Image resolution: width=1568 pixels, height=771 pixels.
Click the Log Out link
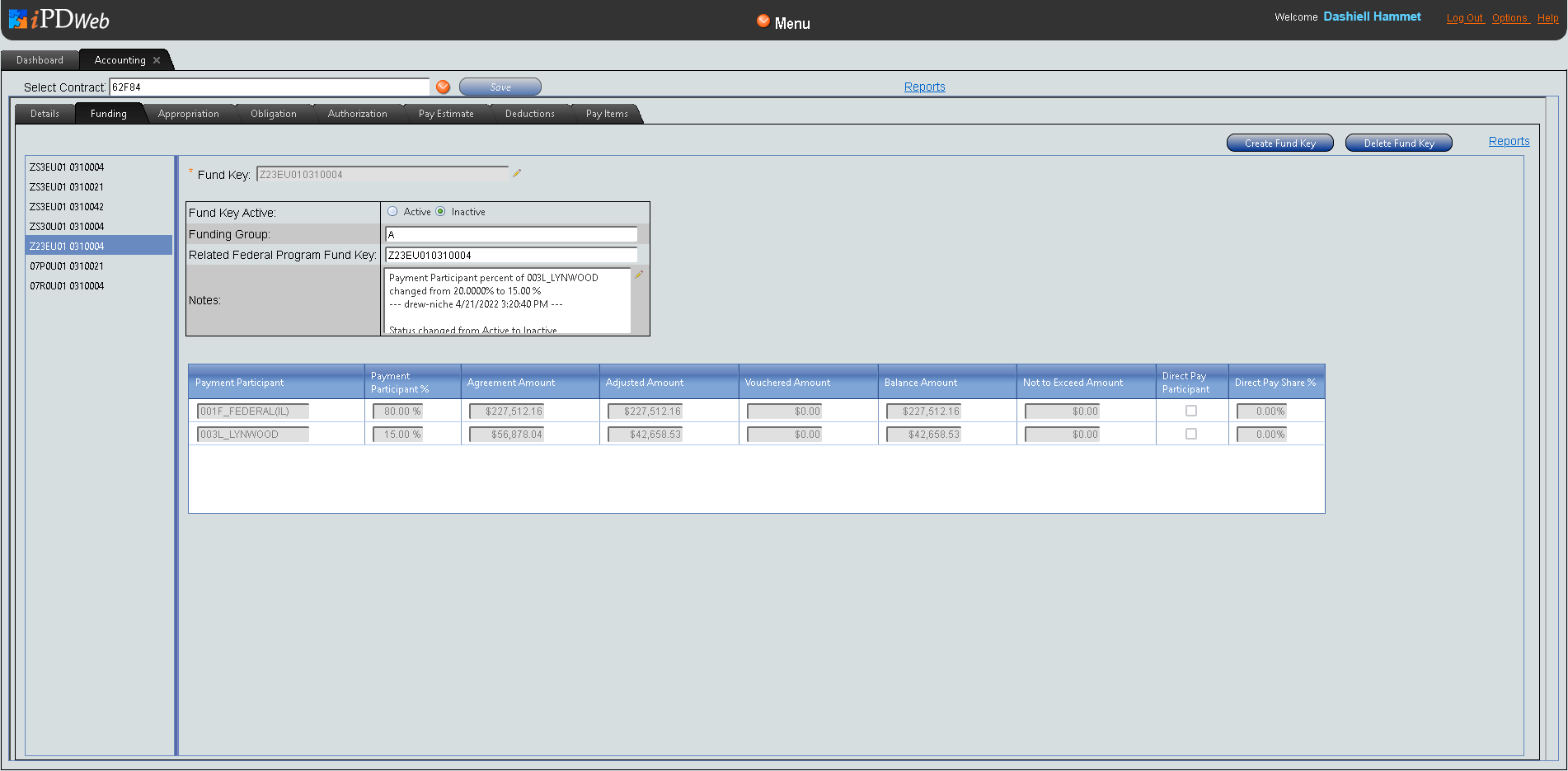tap(1464, 18)
